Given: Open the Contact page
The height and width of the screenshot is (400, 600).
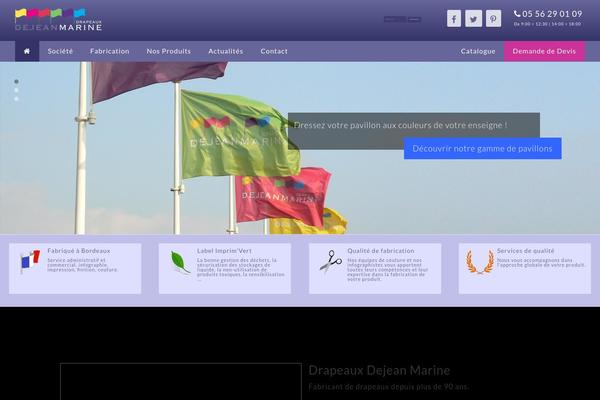Looking at the screenshot, I should pos(274,51).
